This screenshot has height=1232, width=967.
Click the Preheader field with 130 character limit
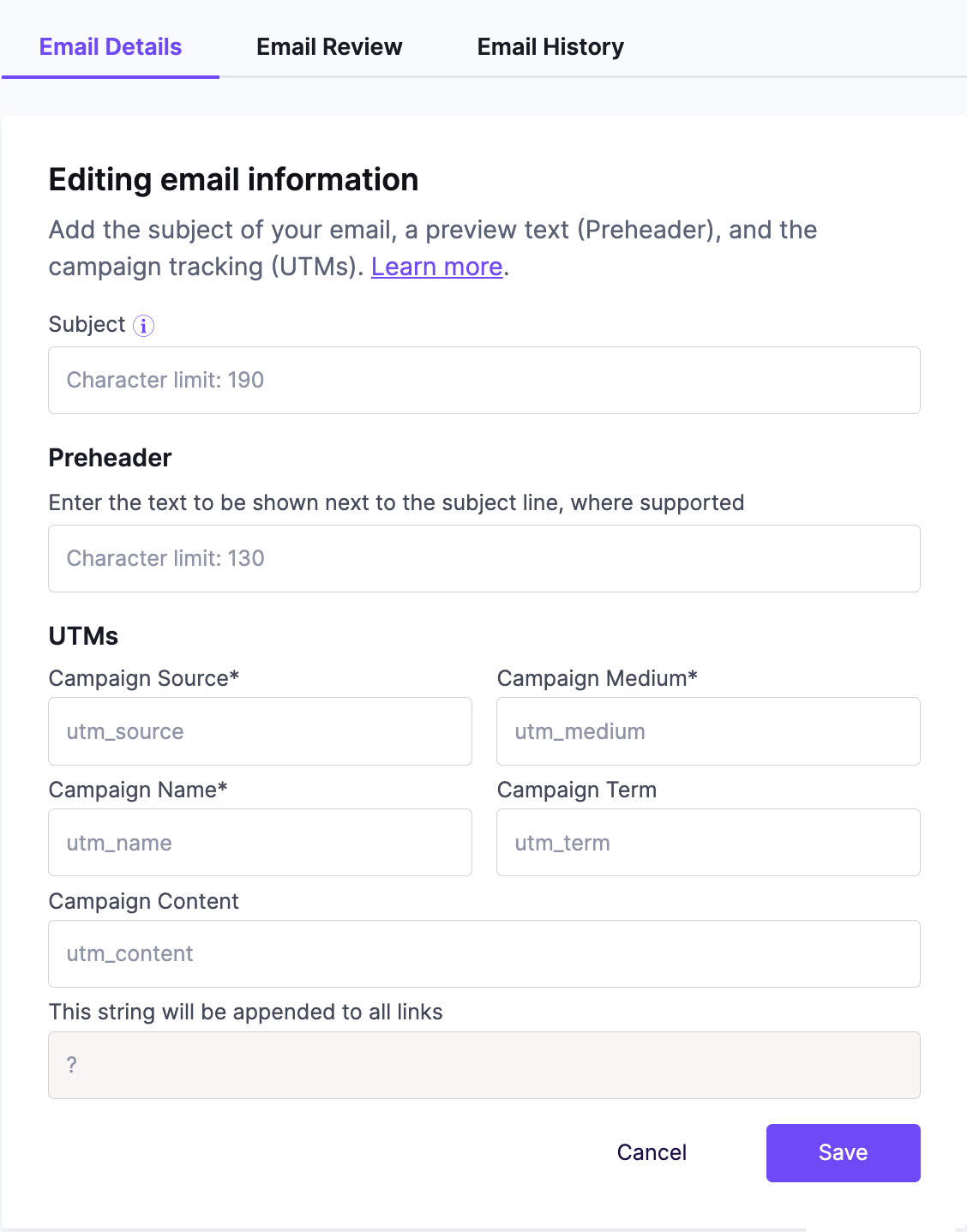(x=484, y=558)
